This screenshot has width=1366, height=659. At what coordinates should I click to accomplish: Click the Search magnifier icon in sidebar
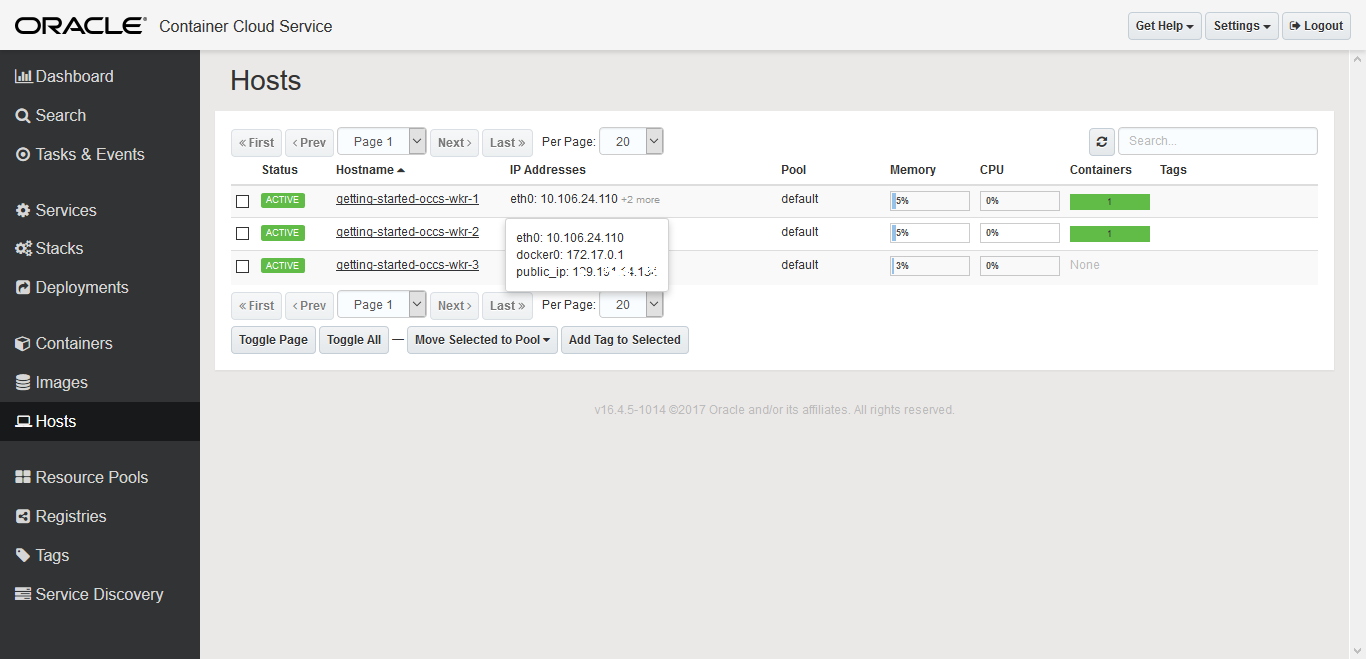click(x=23, y=115)
